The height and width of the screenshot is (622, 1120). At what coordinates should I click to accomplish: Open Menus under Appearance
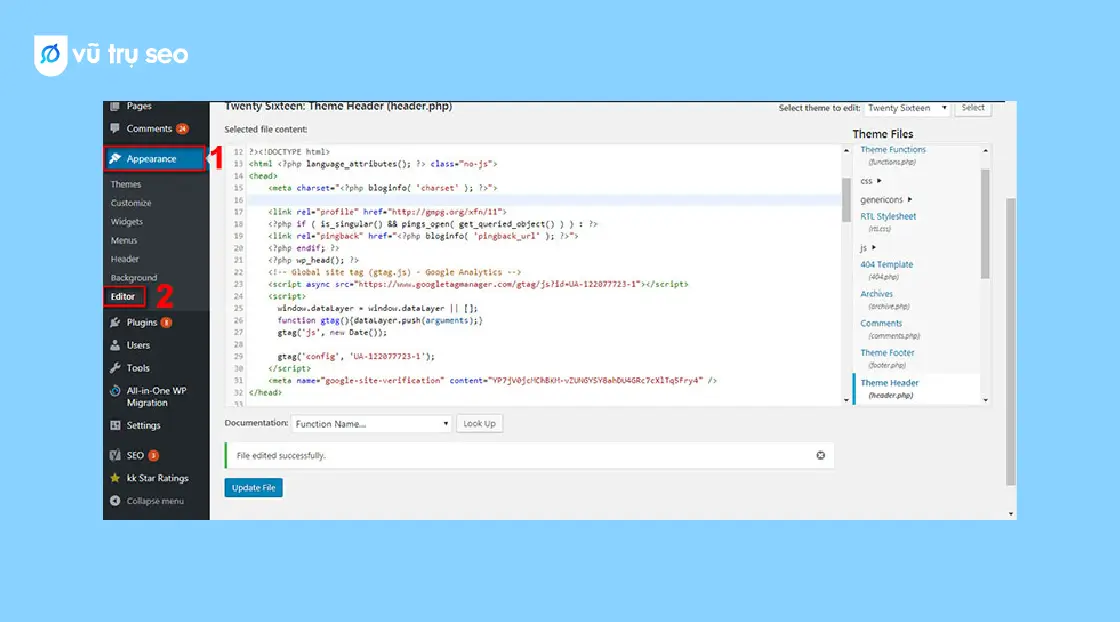tap(124, 241)
